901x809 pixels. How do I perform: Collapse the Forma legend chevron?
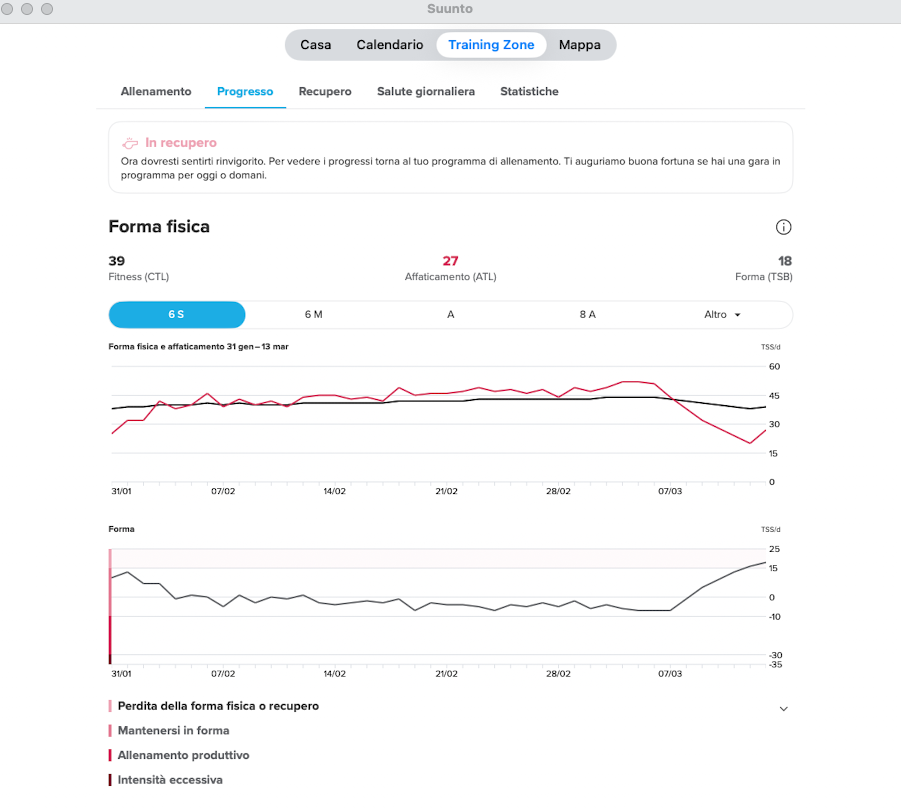pyautogui.click(x=783, y=708)
